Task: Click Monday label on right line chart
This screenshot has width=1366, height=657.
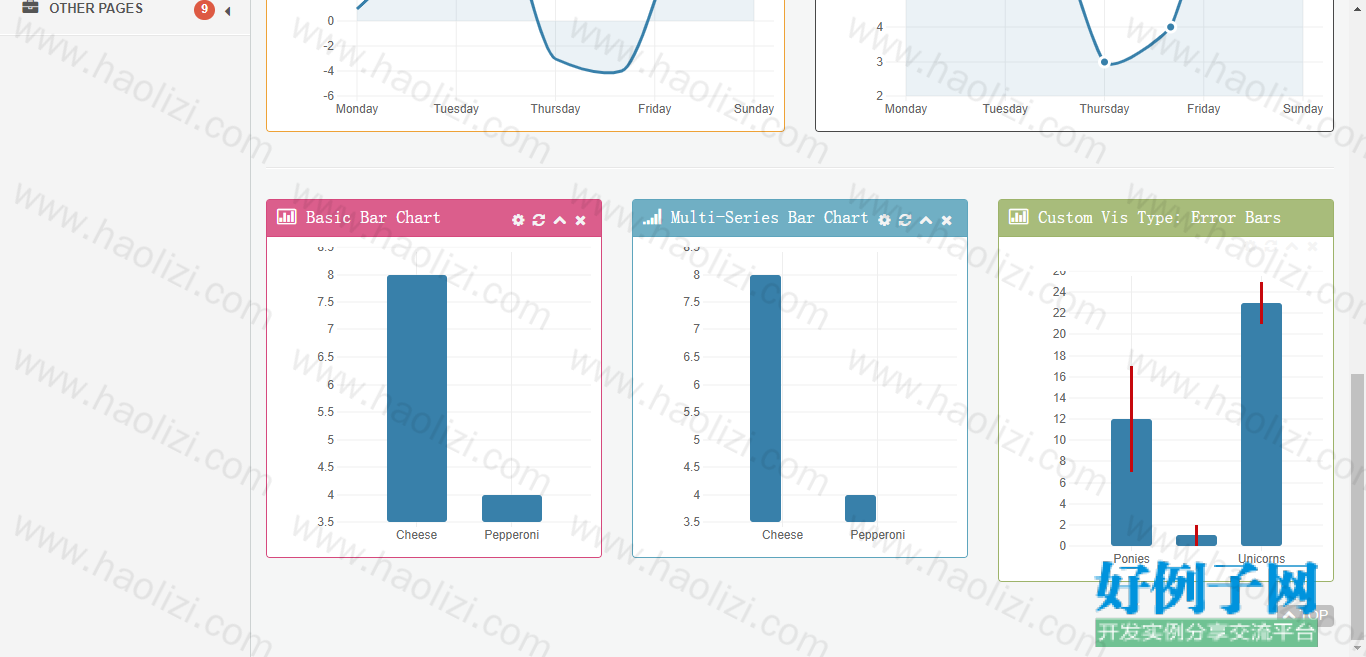Action: coord(906,109)
